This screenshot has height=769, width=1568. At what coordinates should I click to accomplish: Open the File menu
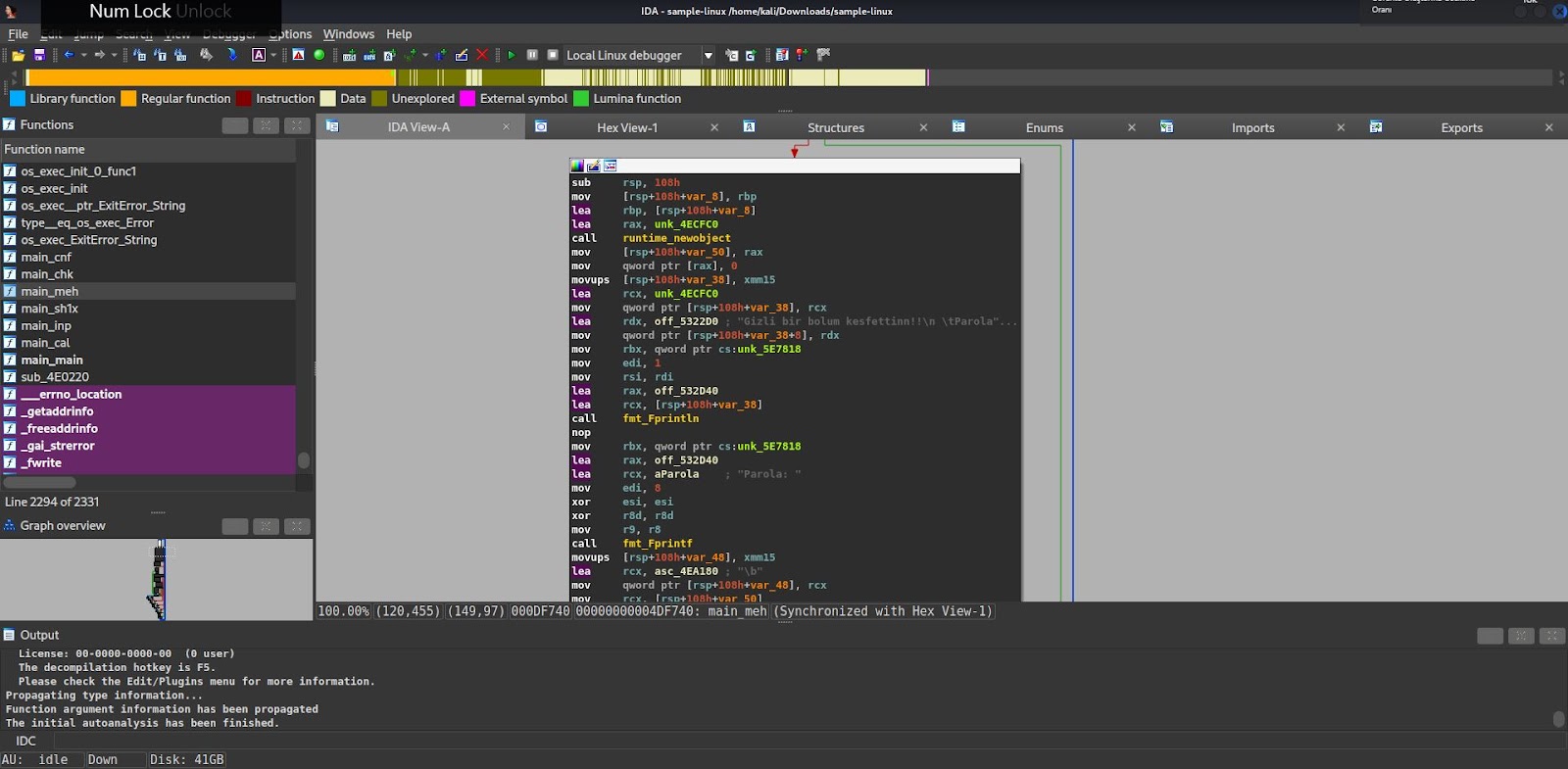tap(18, 33)
